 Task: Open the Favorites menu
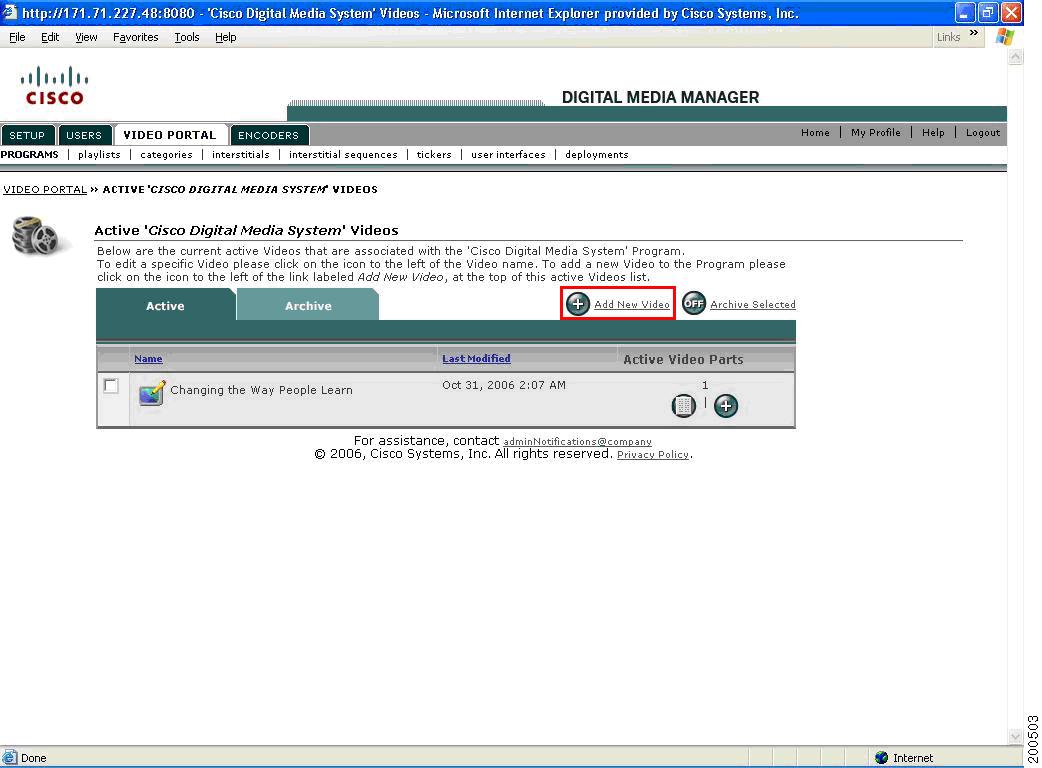(x=135, y=37)
